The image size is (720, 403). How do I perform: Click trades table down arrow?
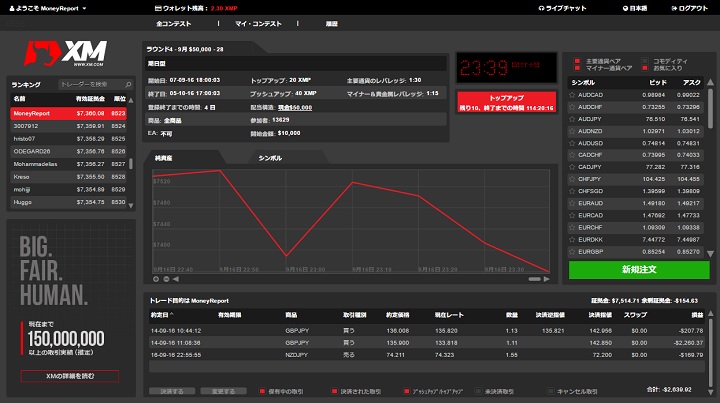(711, 392)
